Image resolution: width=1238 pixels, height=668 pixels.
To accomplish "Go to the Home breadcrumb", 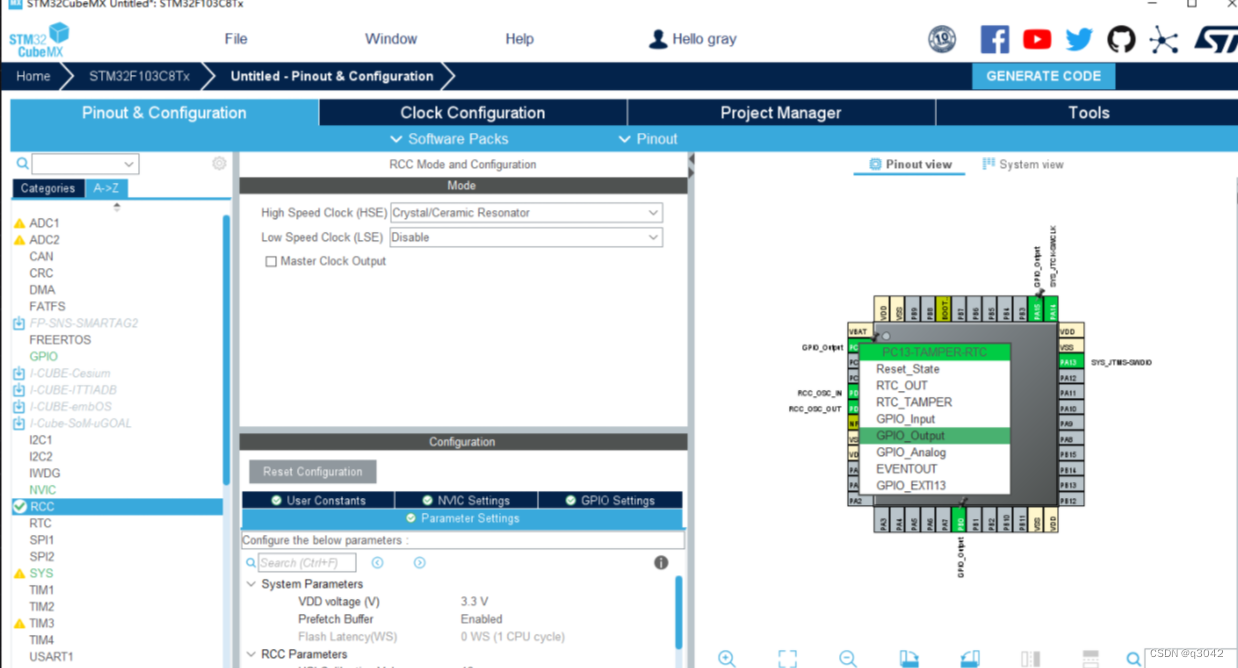I will click(33, 76).
